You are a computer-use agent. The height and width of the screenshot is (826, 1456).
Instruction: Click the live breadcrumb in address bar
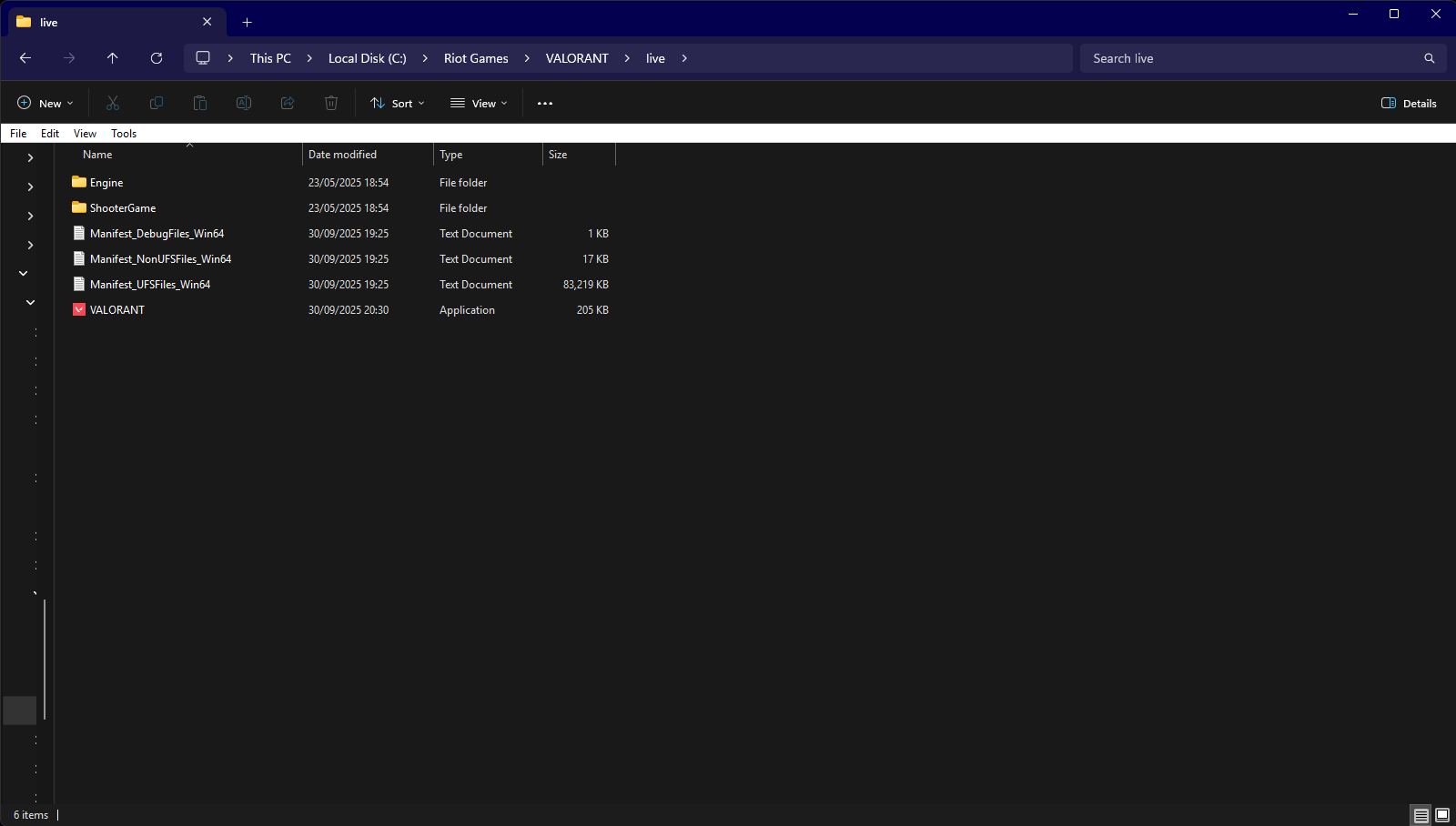click(x=655, y=58)
